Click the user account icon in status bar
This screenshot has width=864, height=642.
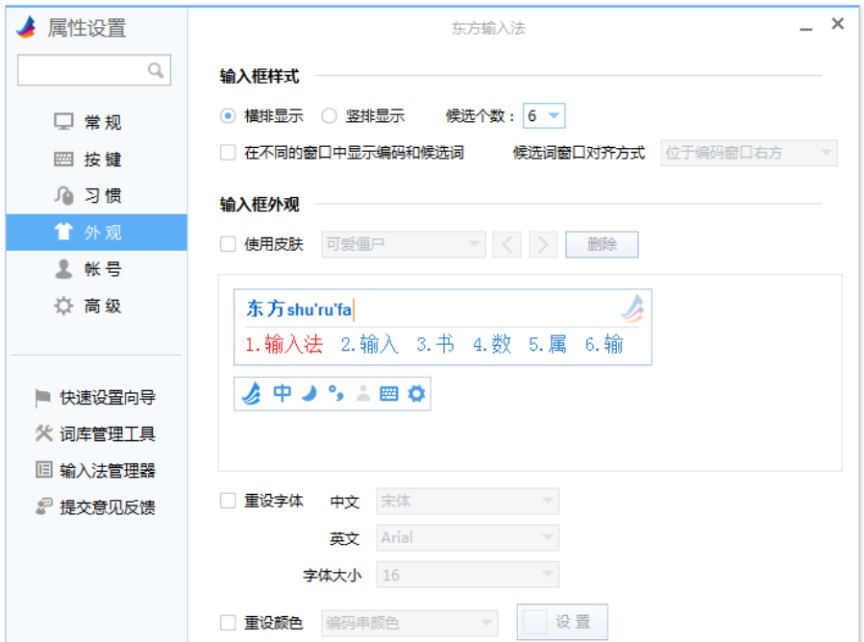(363, 394)
